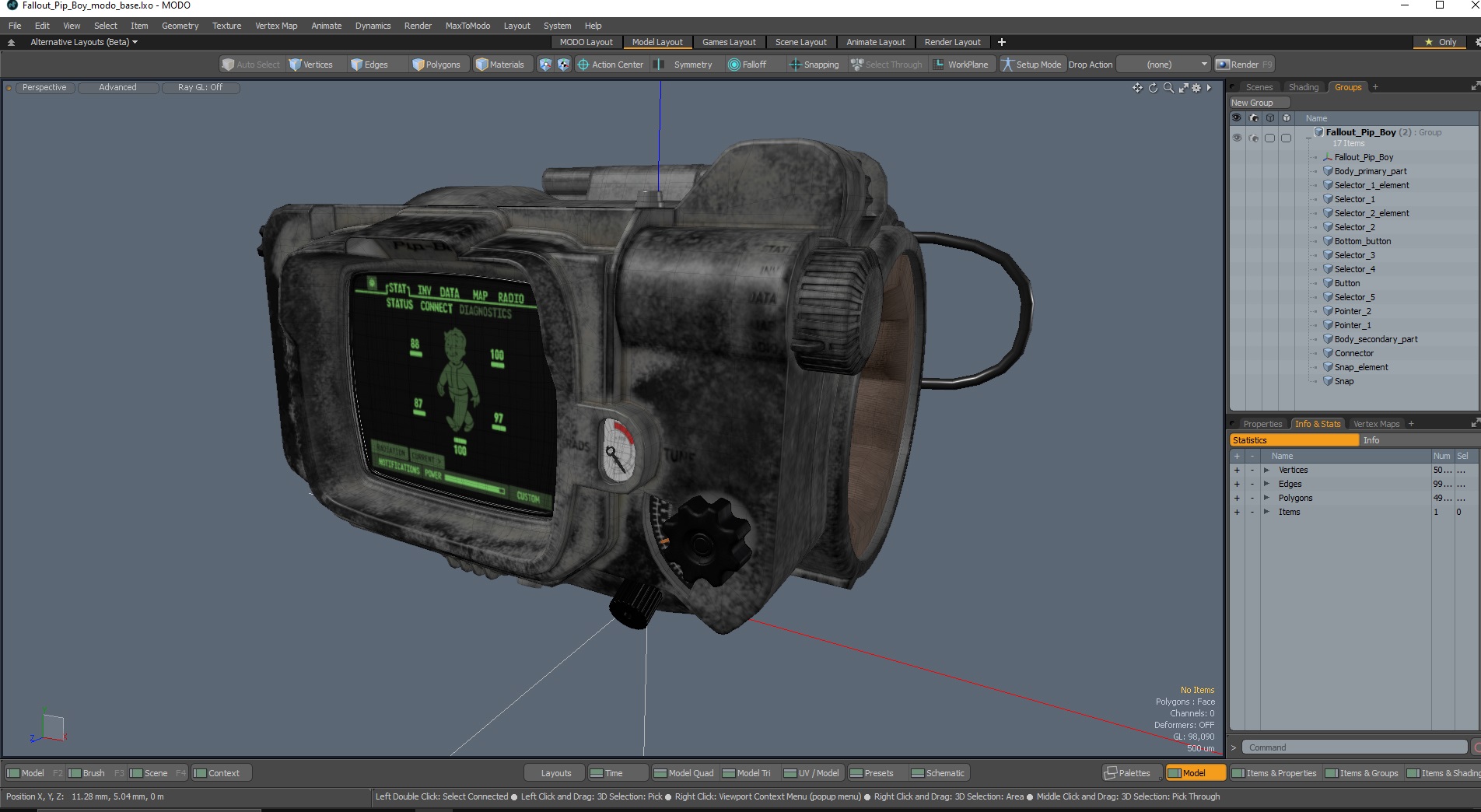Click the small icon left of Symmetry
The height and width of the screenshot is (812, 1481).
pos(659,65)
